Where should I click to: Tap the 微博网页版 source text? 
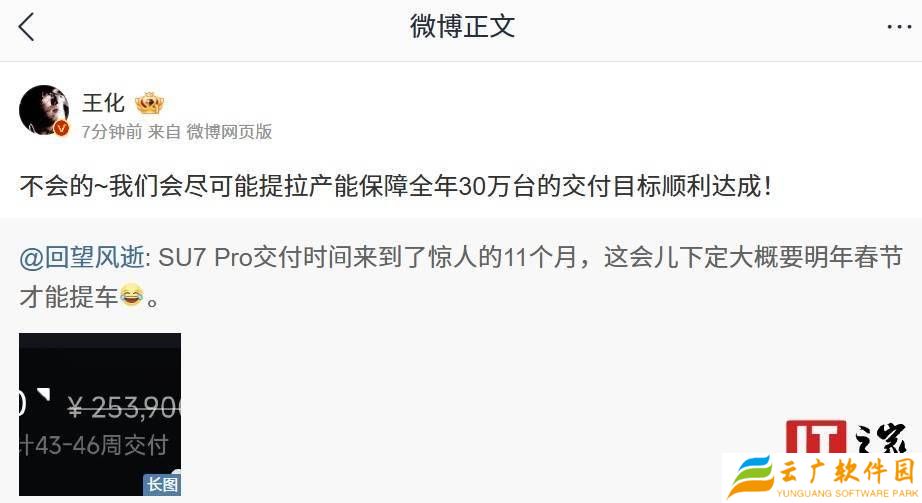[229, 131]
